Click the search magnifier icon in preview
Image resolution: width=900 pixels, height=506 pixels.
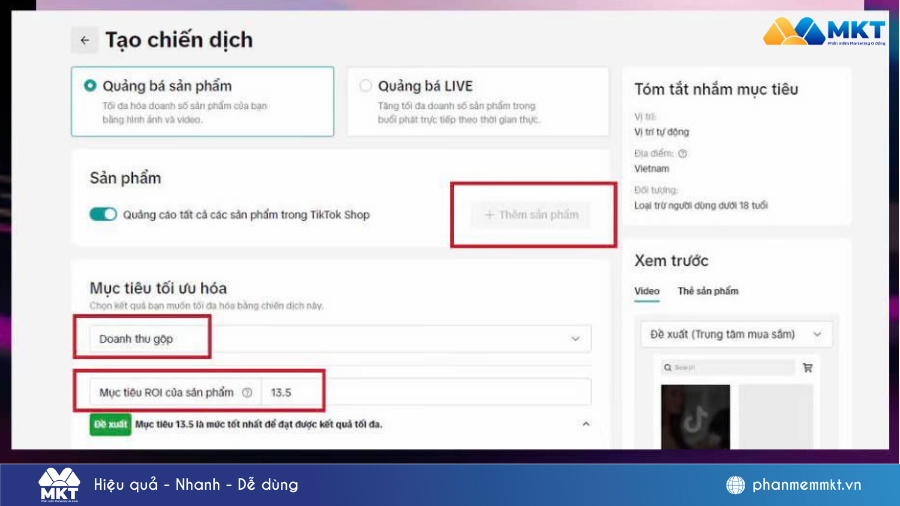[x=670, y=368]
